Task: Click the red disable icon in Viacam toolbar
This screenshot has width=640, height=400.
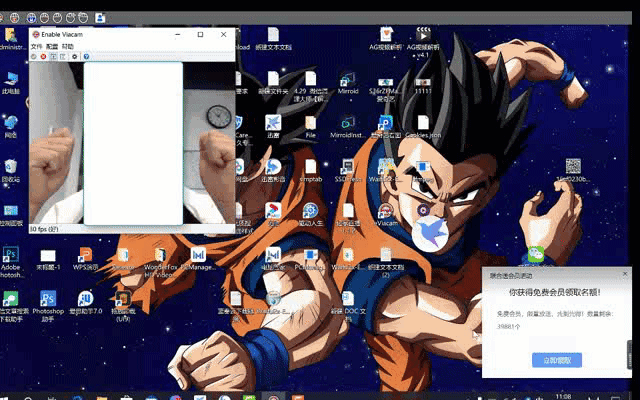Action: pyautogui.click(x=43, y=56)
